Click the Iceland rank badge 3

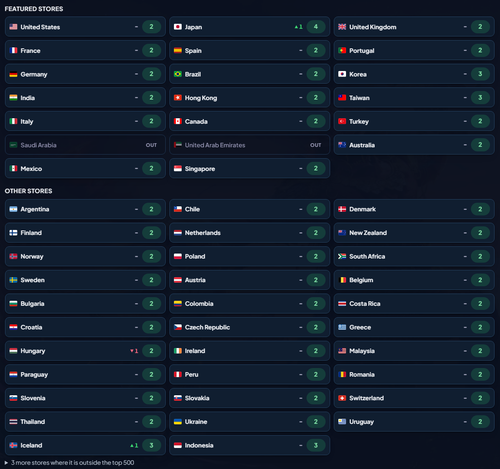coord(151,445)
